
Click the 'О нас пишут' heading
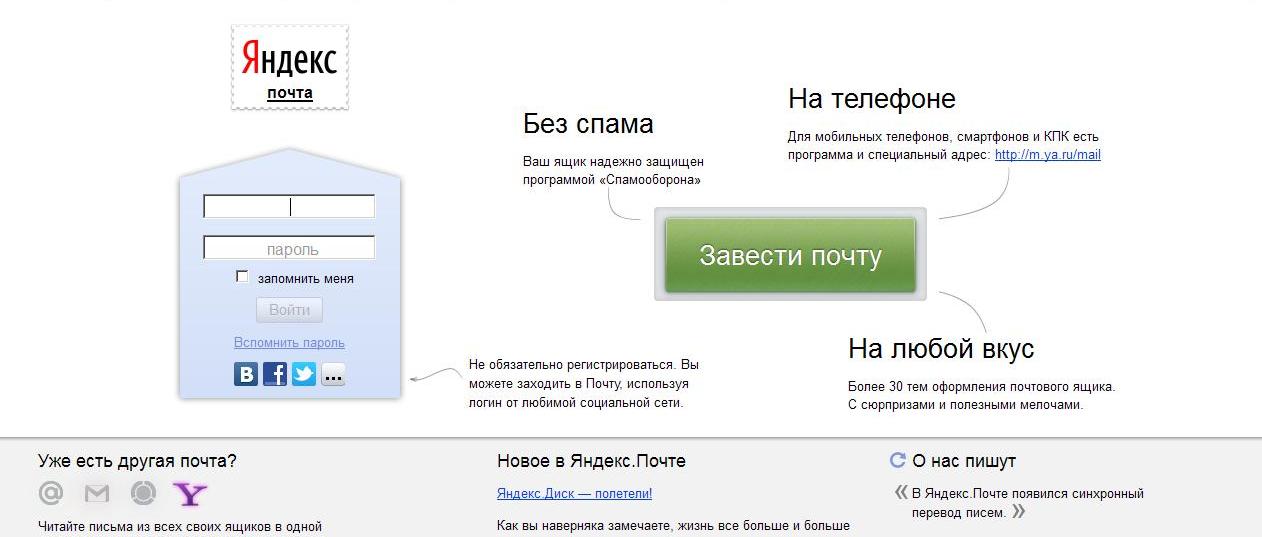click(964, 461)
